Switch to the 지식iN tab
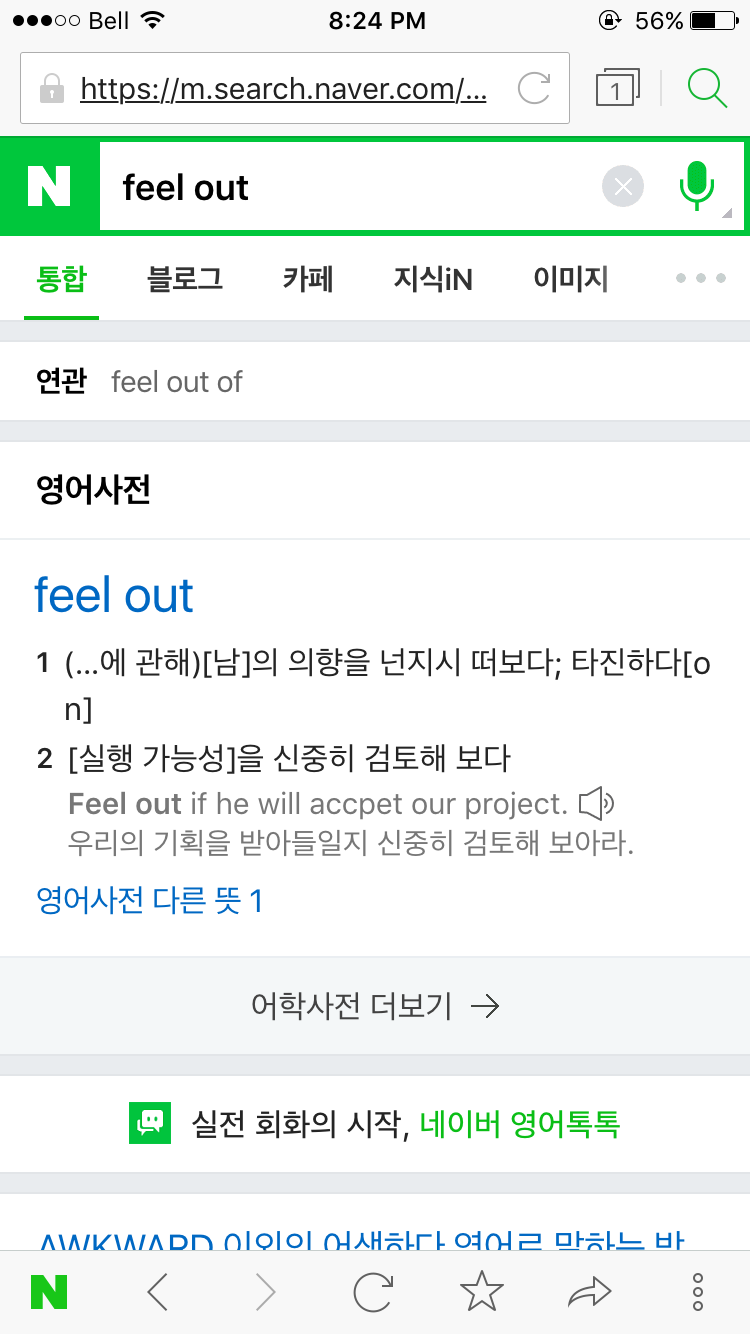The height and width of the screenshot is (1334, 750). [x=433, y=278]
